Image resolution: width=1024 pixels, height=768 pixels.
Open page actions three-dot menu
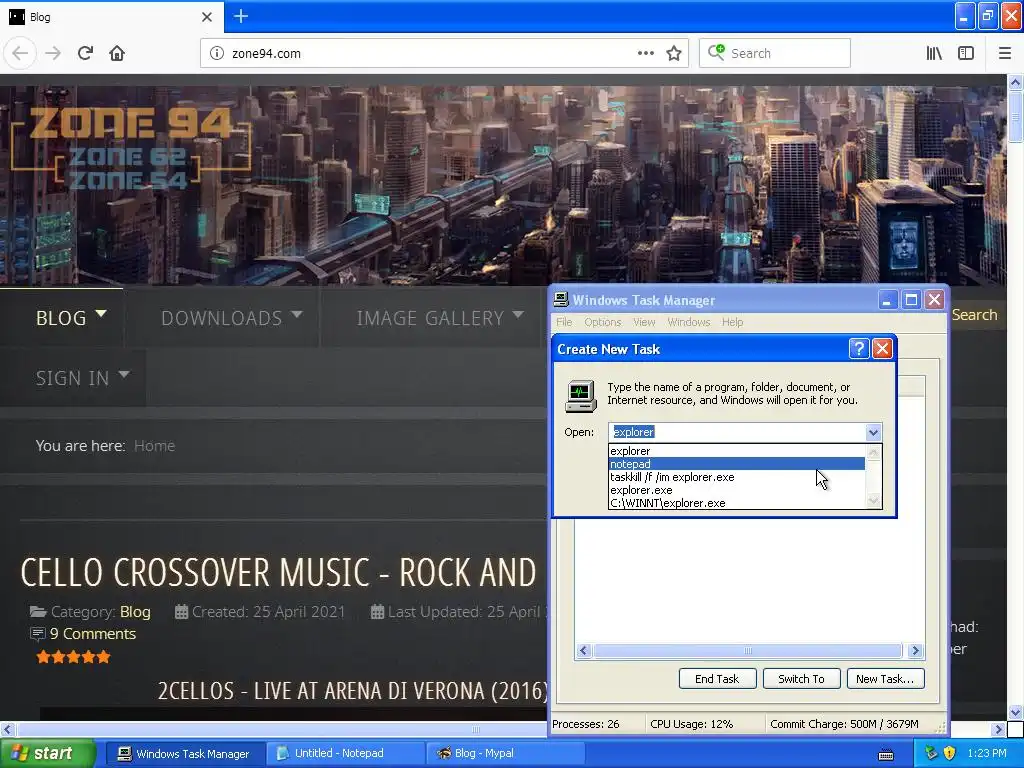coord(645,54)
